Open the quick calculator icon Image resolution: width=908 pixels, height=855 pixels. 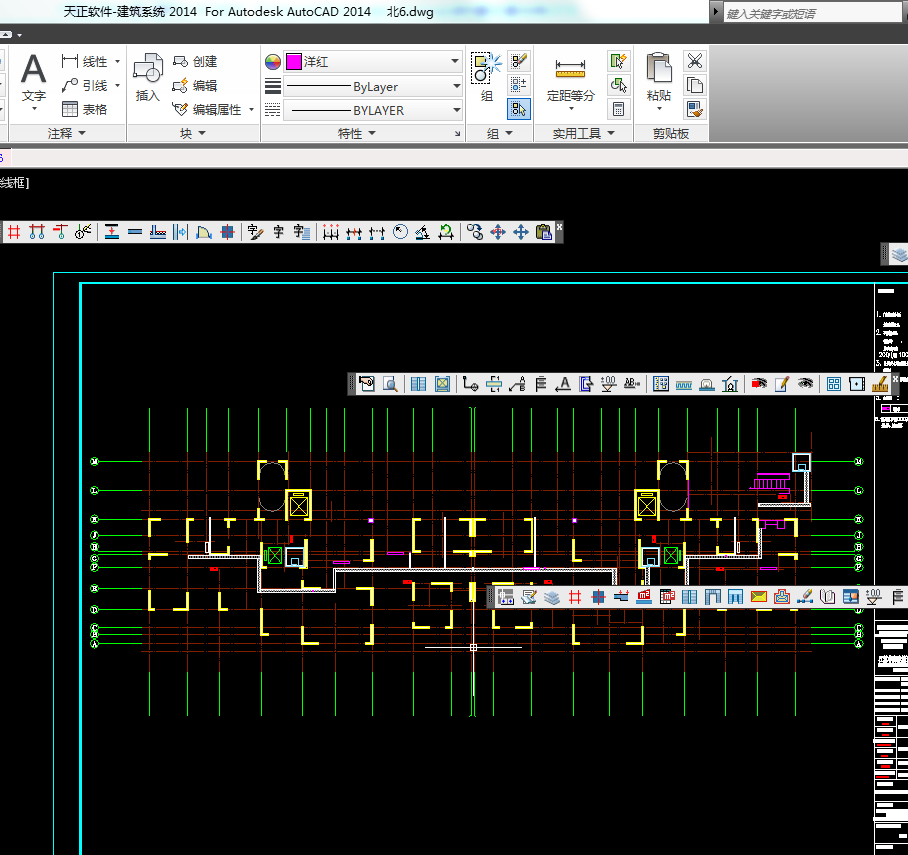pyautogui.click(x=618, y=109)
